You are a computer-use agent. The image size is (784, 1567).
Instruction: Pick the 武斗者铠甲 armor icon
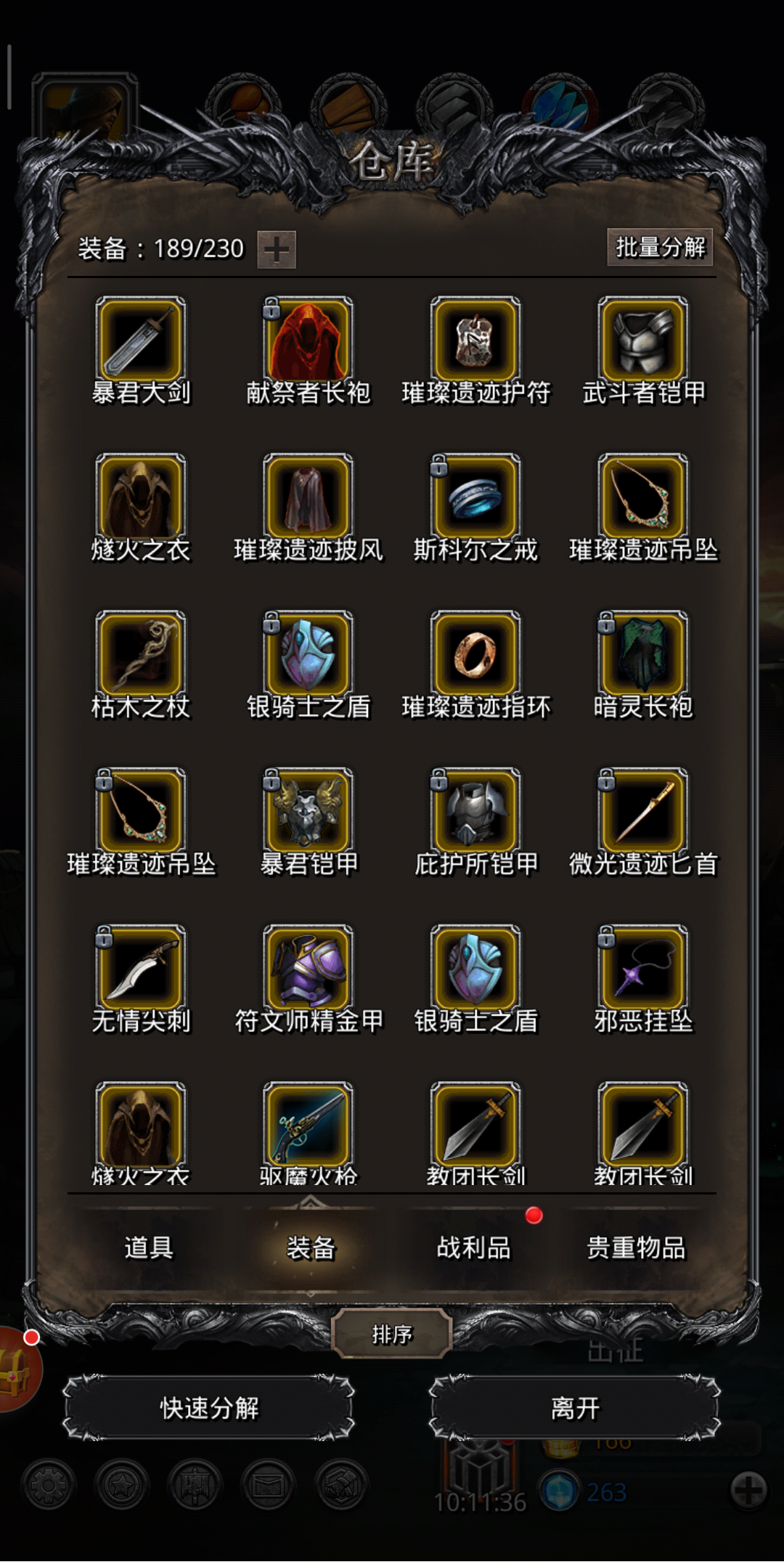(x=643, y=340)
